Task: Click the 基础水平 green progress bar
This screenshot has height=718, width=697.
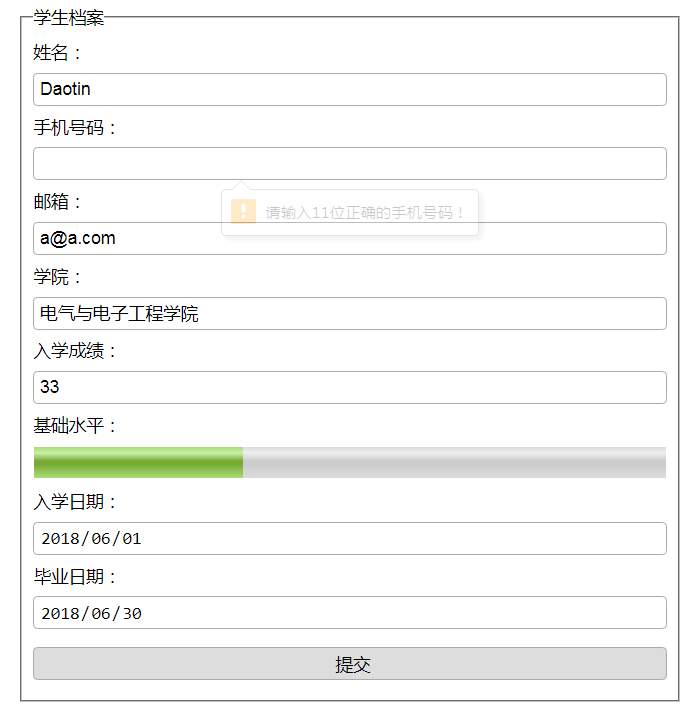Action: [349, 462]
